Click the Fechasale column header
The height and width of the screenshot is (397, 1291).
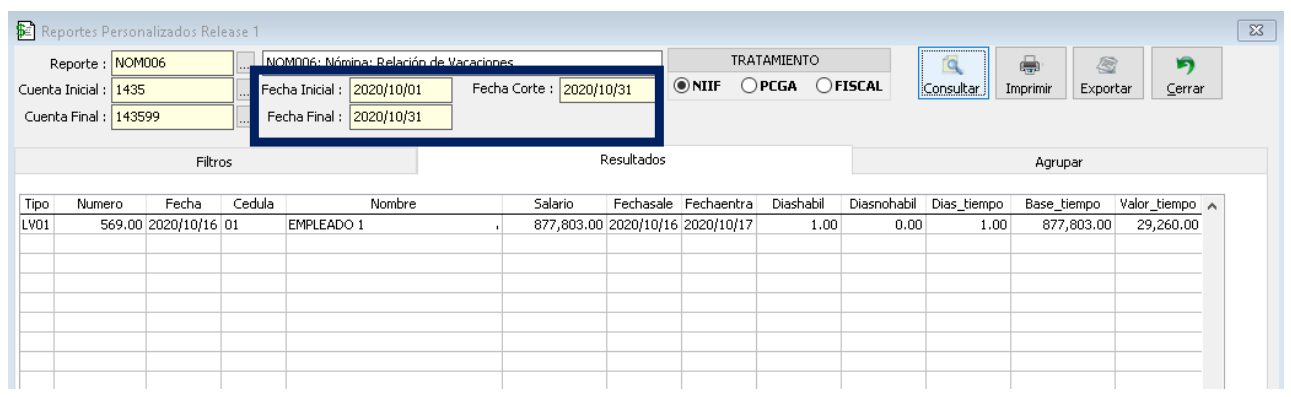tap(644, 204)
